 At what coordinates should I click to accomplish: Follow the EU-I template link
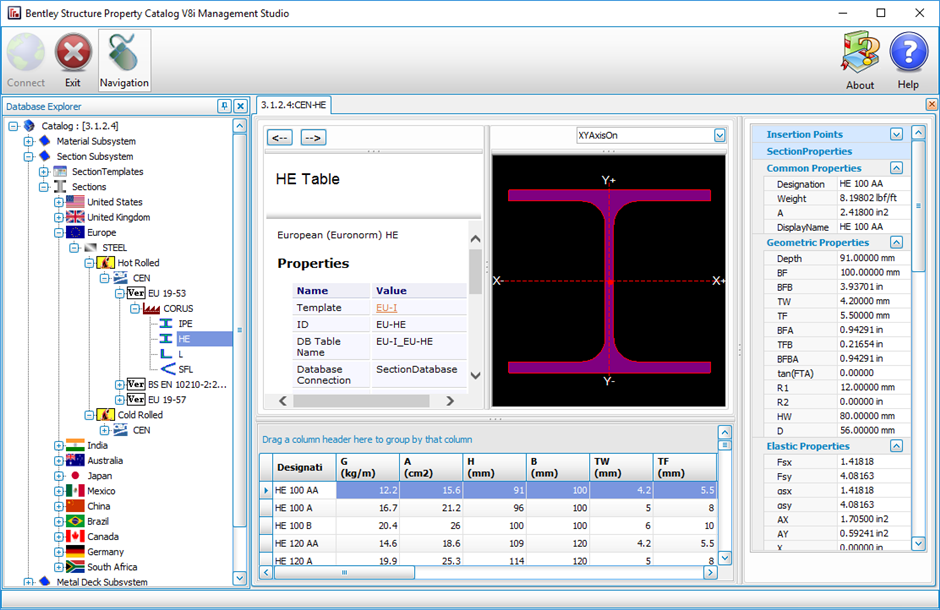point(387,307)
